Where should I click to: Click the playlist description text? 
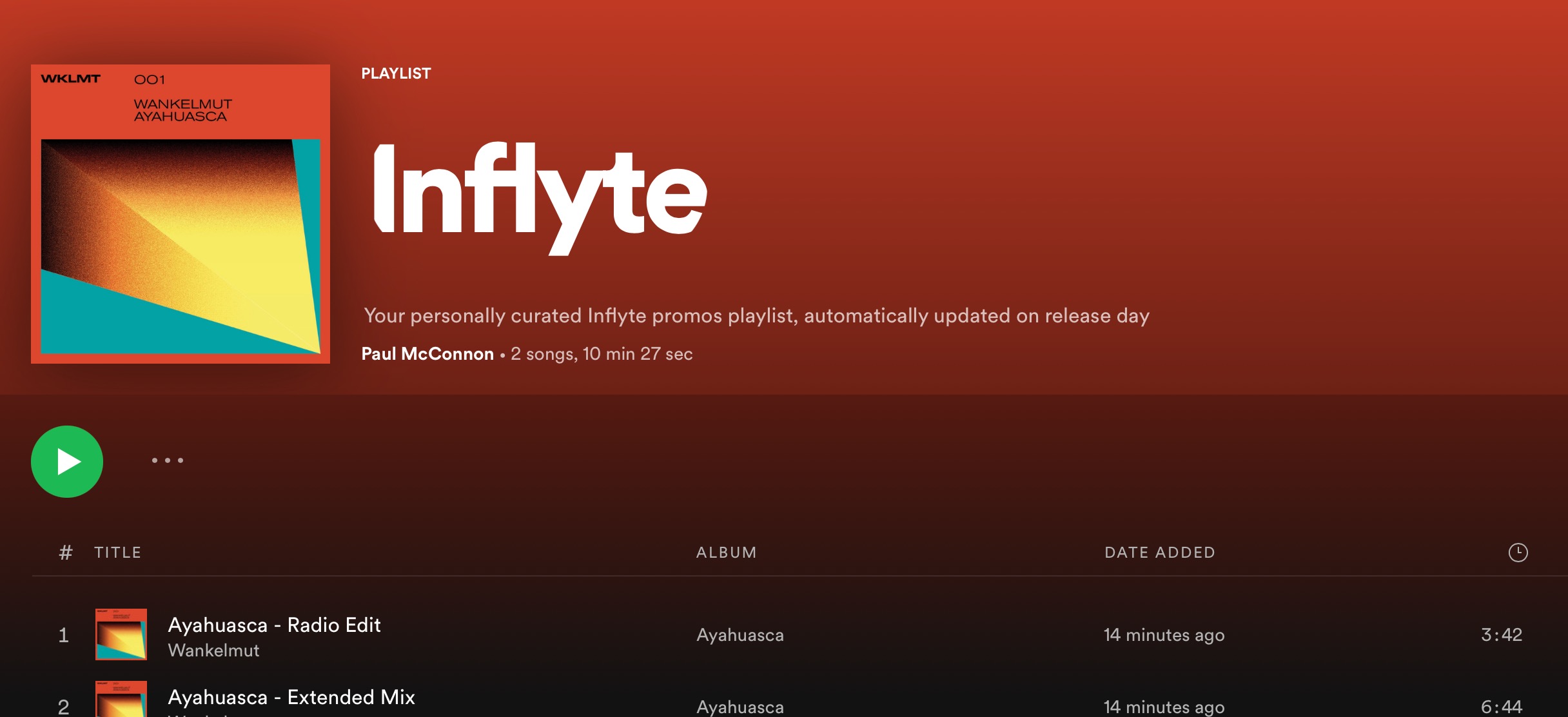[756, 316]
